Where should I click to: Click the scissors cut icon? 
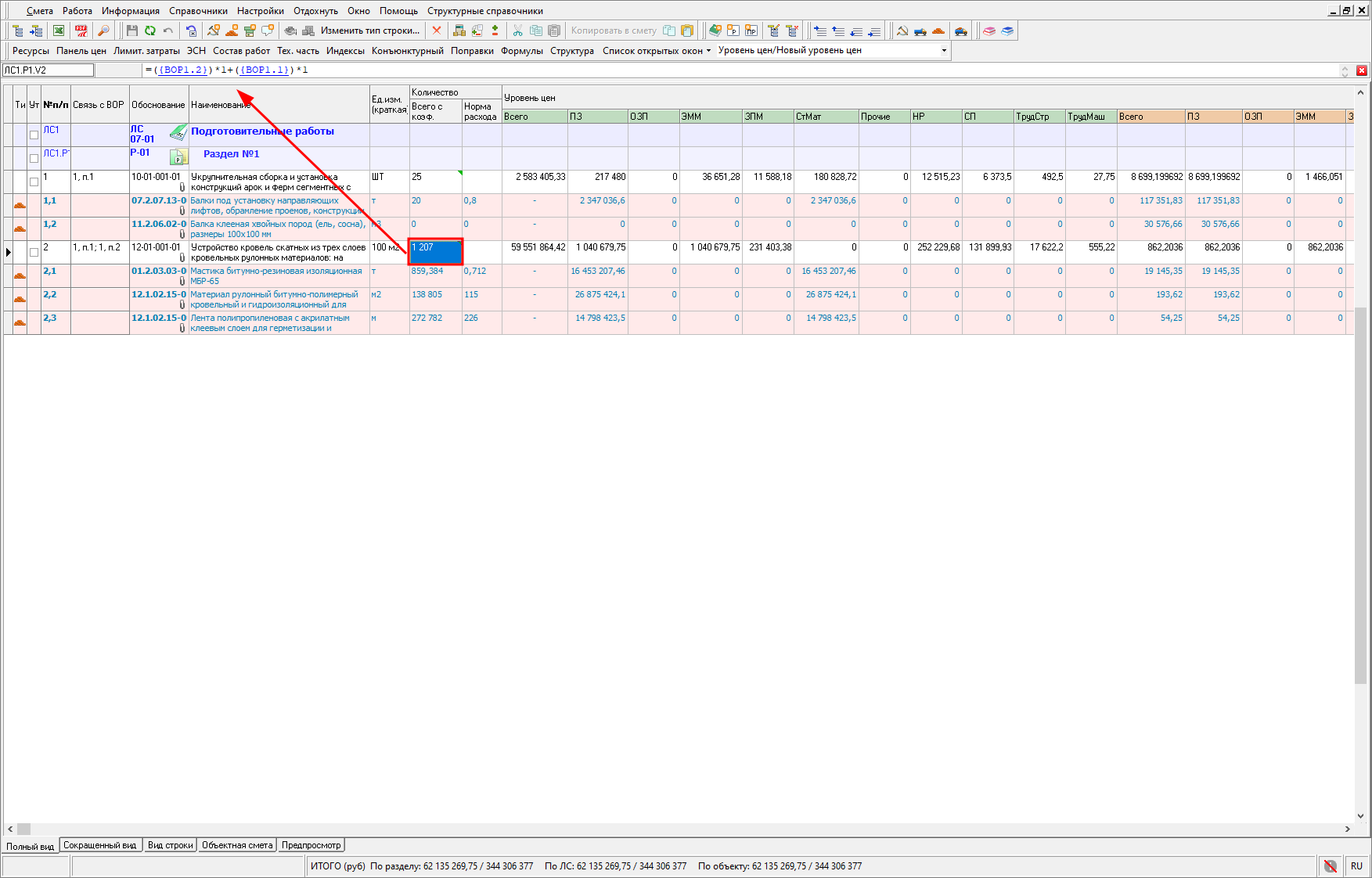click(x=517, y=31)
